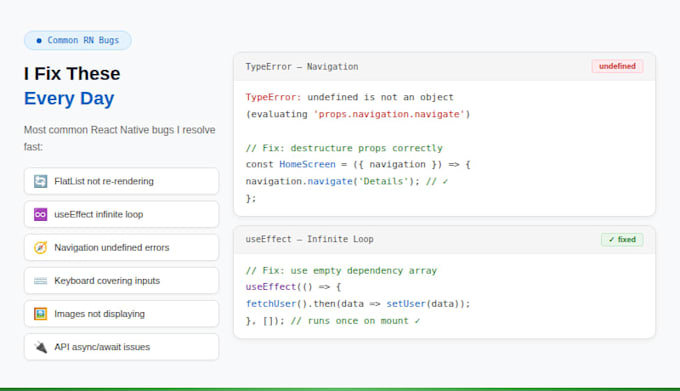The height and width of the screenshot is (391, 680).
Task: Click the purple infinity loop icon
Action: [x=40, y=214]
